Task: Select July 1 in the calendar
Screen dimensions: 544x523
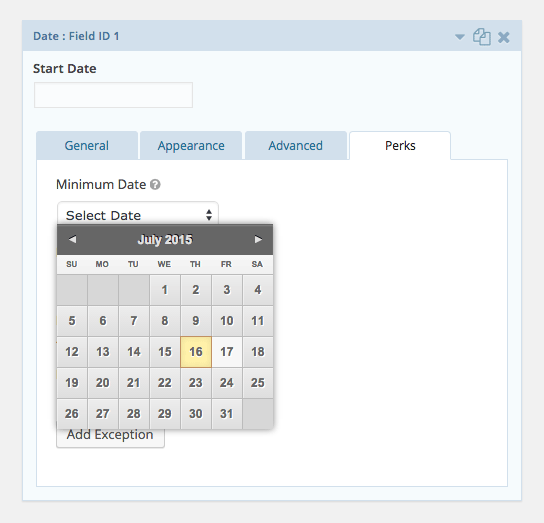Action: (x=165, y=290)
